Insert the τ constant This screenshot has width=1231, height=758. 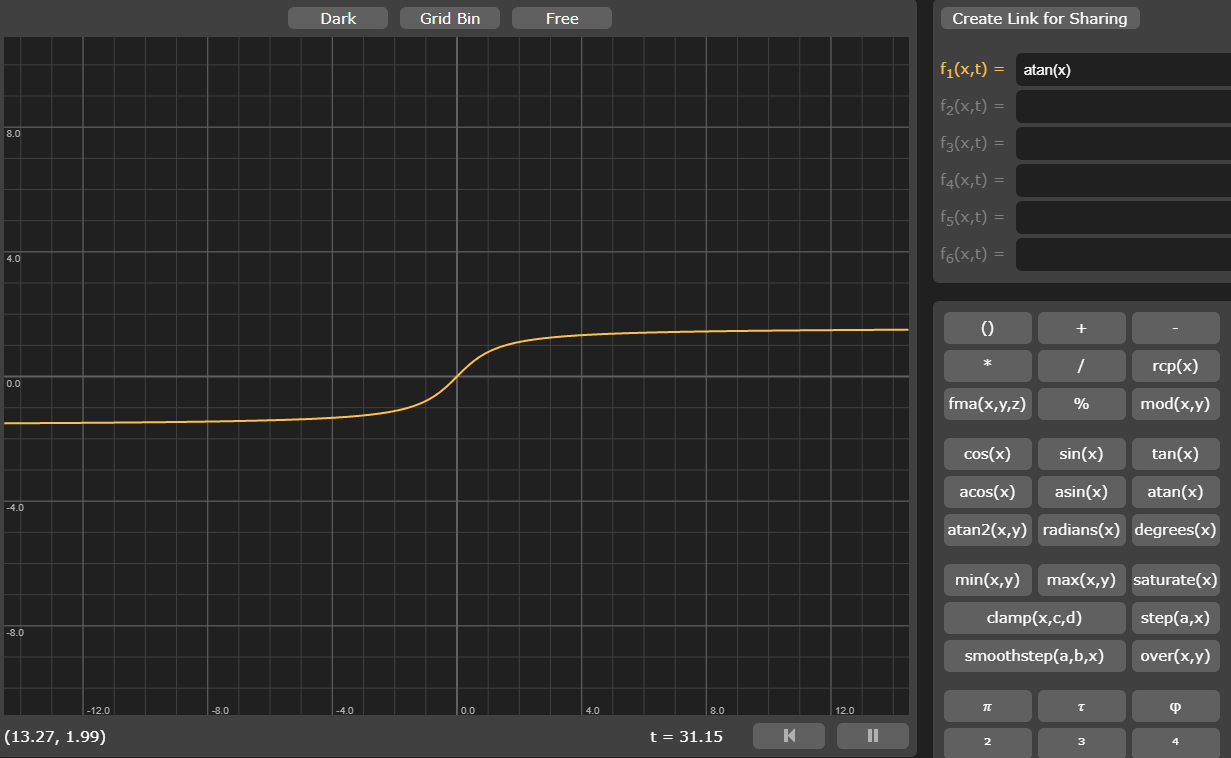pos(1081,706)
